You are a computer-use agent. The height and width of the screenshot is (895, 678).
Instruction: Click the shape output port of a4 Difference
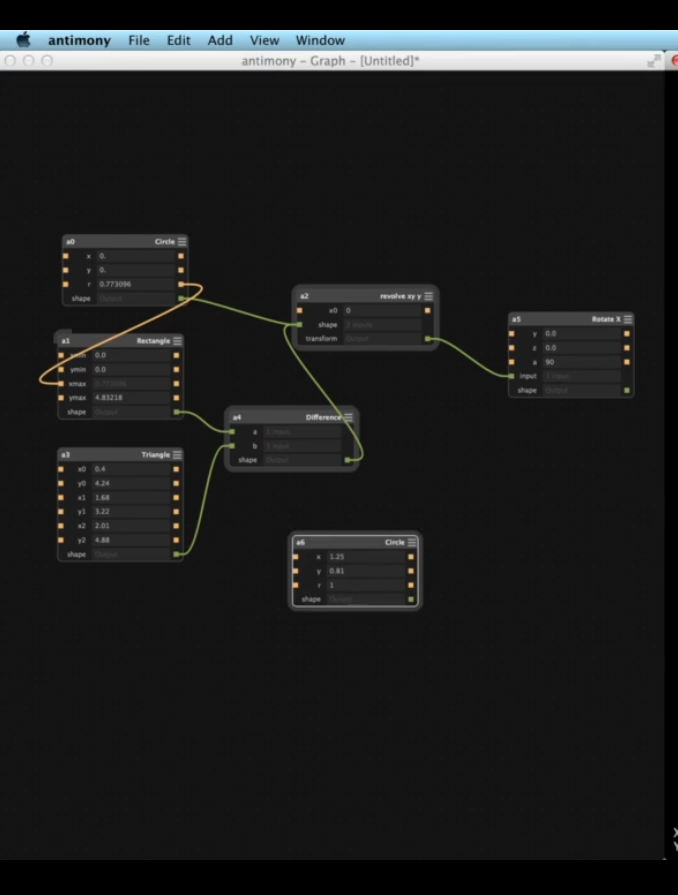(x=348, y=460)
